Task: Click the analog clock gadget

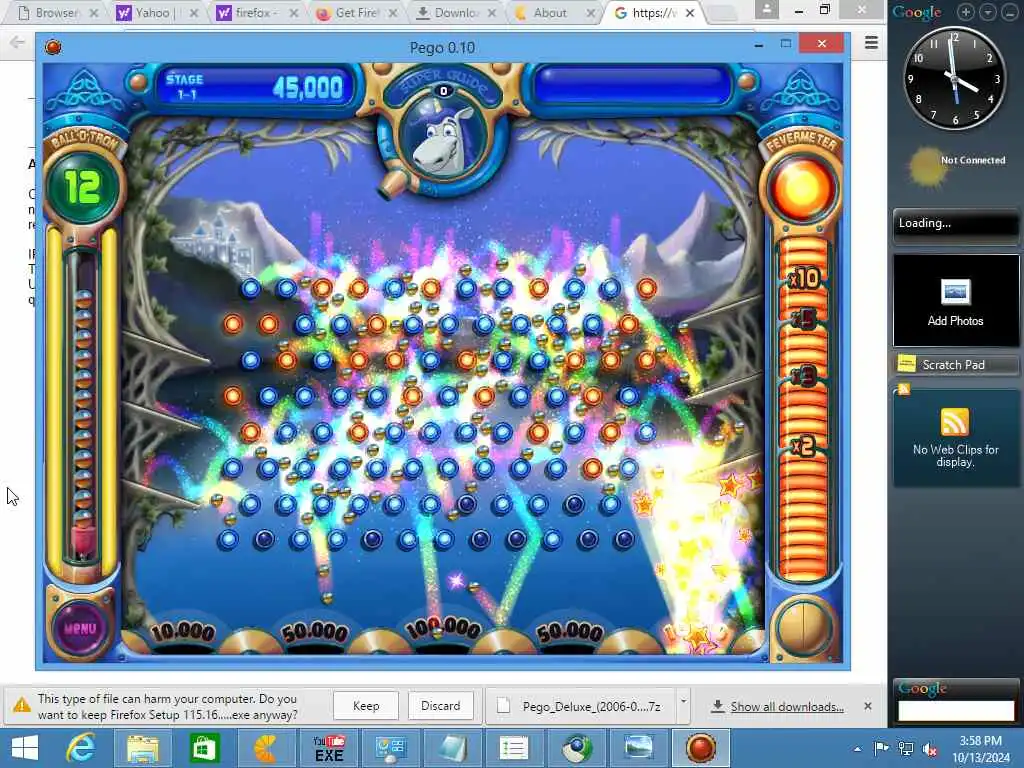Action: [954, 78]
